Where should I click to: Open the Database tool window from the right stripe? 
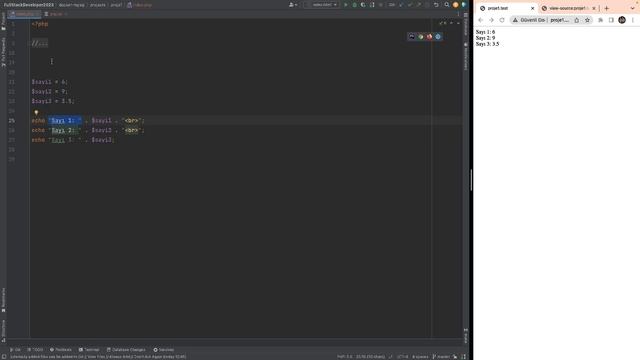coord(466,24)
